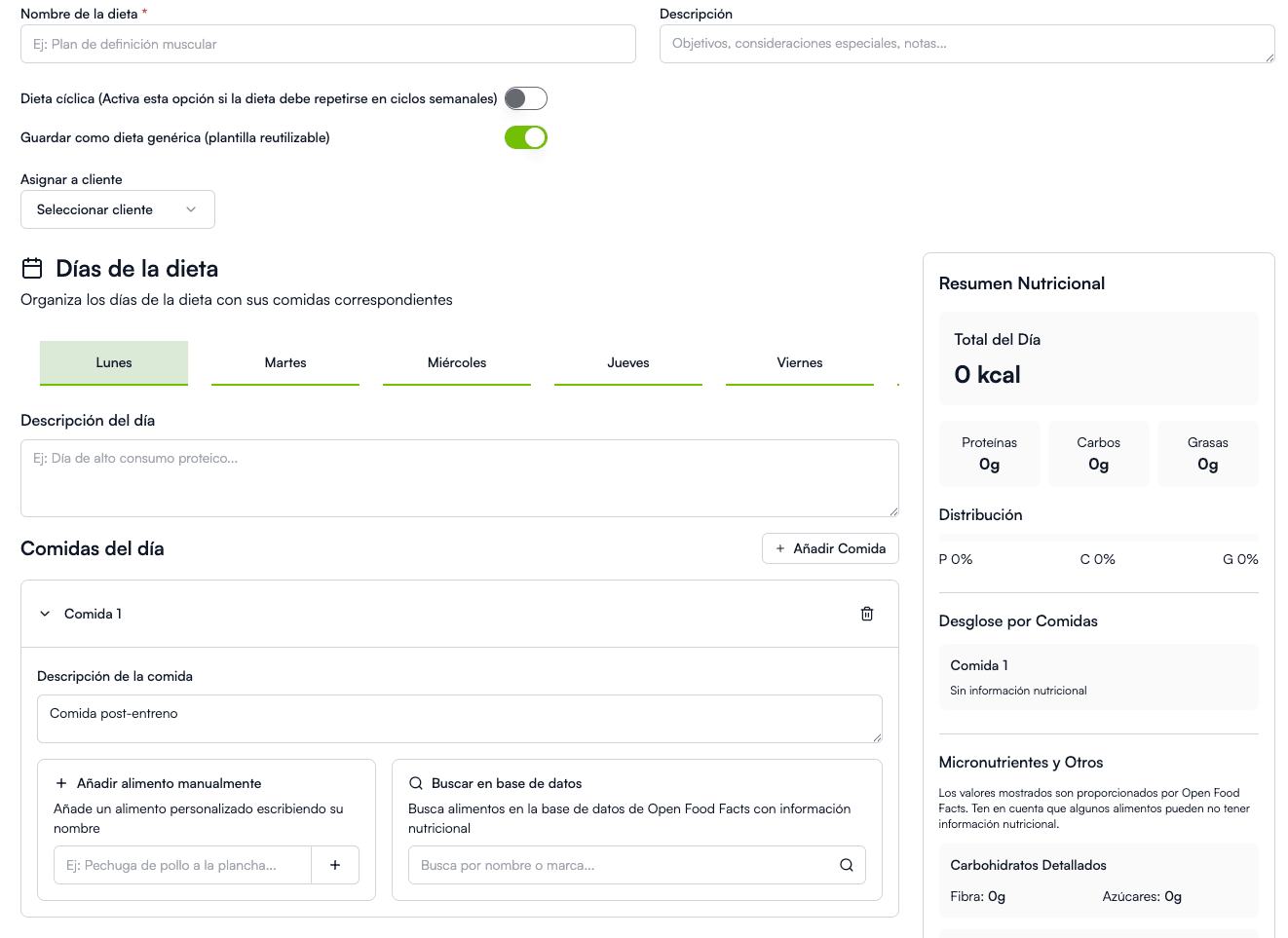The height and width of the screenshot is (938, 1288).
Task: Open the Miércoles day tab
Action: (x=457, y=362)
